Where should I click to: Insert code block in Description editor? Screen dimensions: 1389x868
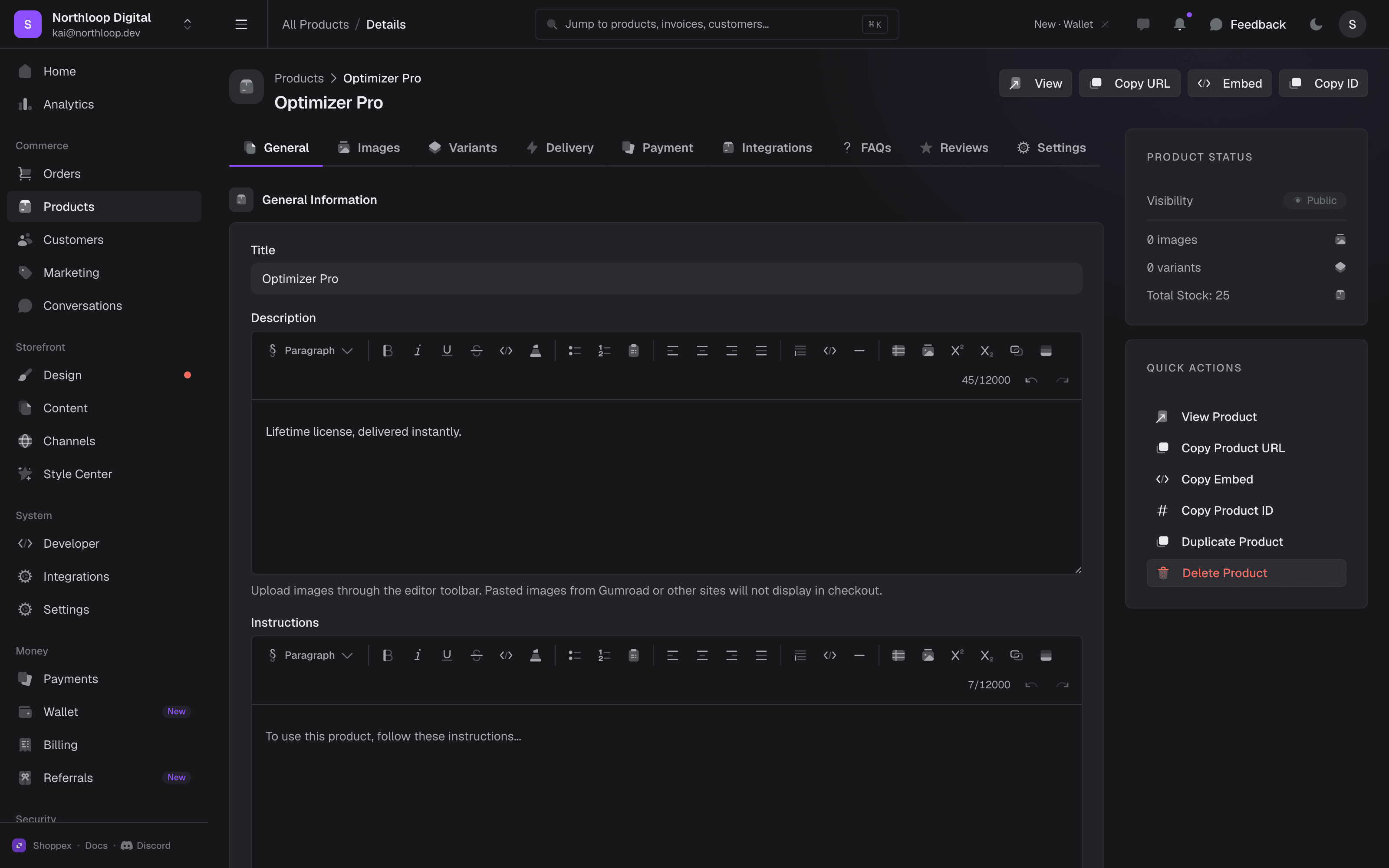(830, 351)
